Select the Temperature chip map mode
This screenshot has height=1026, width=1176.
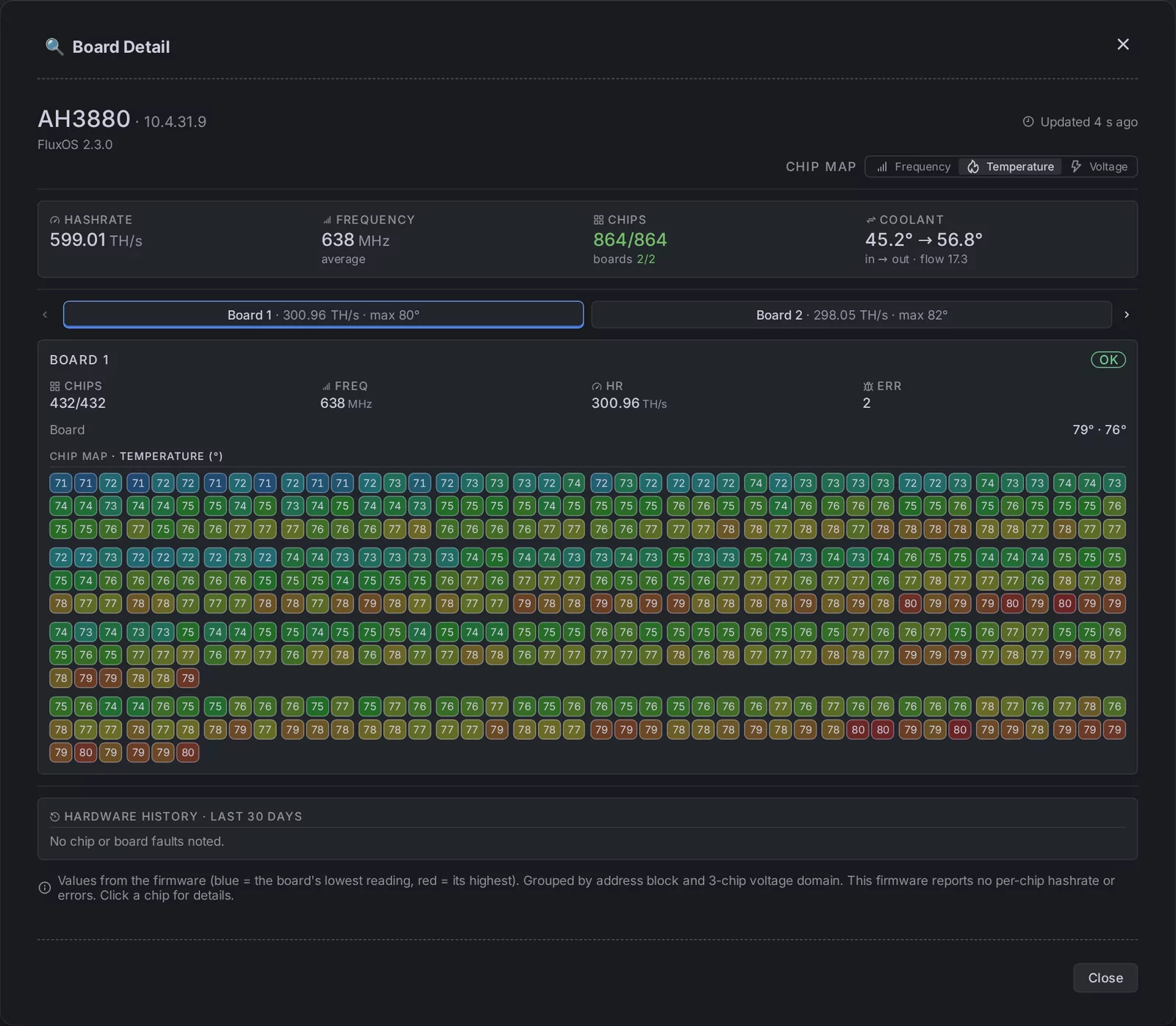pyautogui.click(x=1011, y=167)
